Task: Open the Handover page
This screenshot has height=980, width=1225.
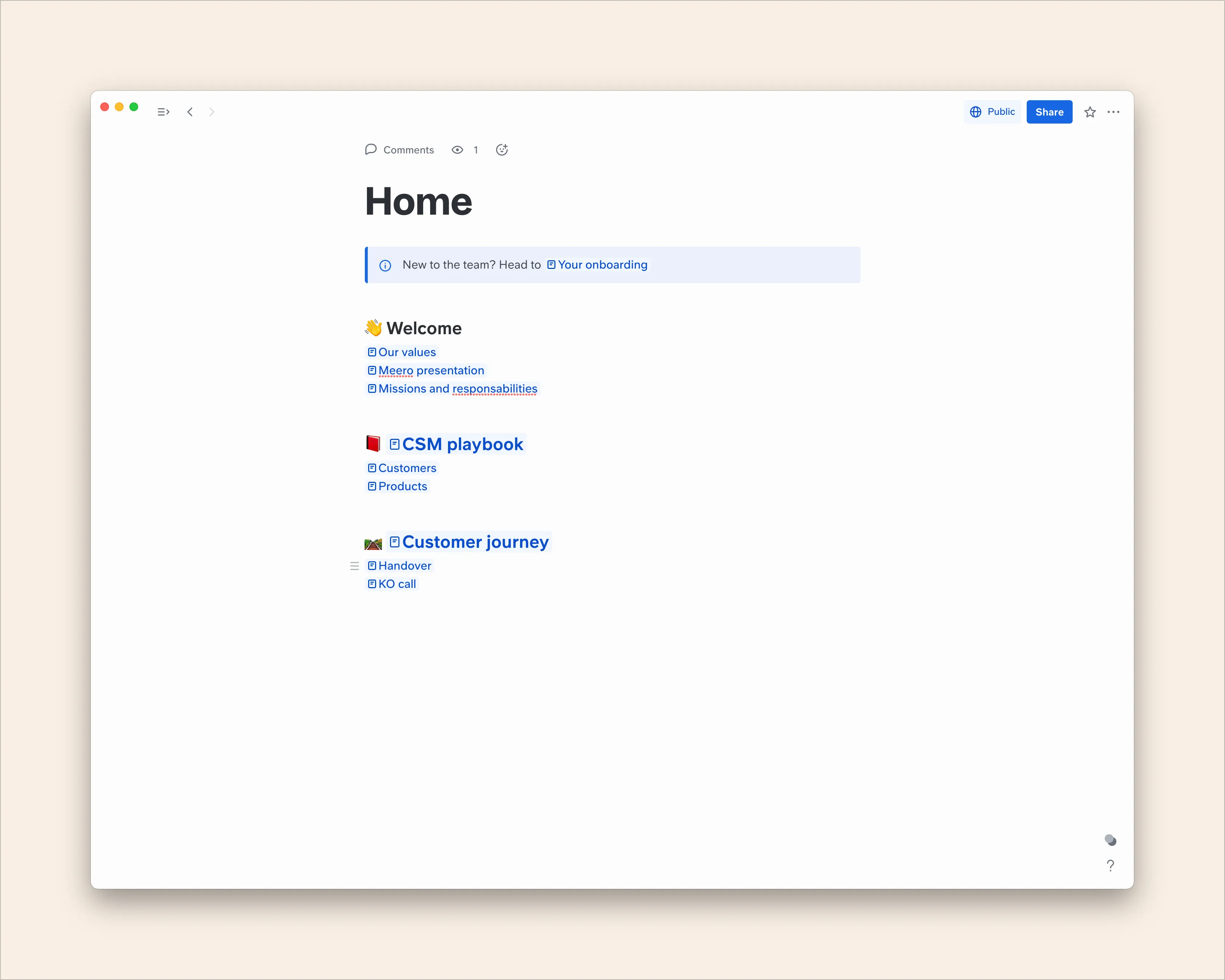Action: [399, 566]
